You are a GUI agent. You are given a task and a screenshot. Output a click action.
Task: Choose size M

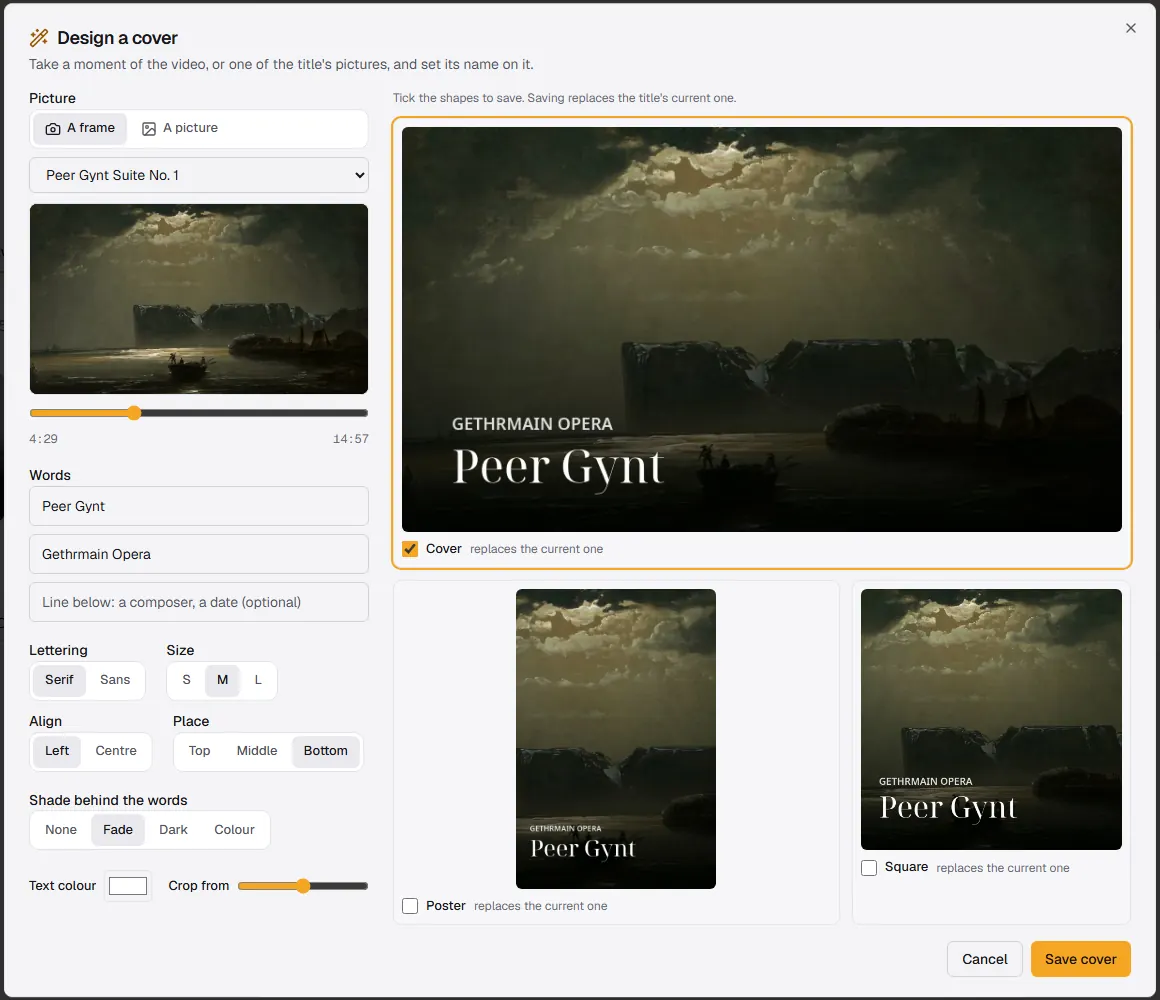[x=223, y=680]
